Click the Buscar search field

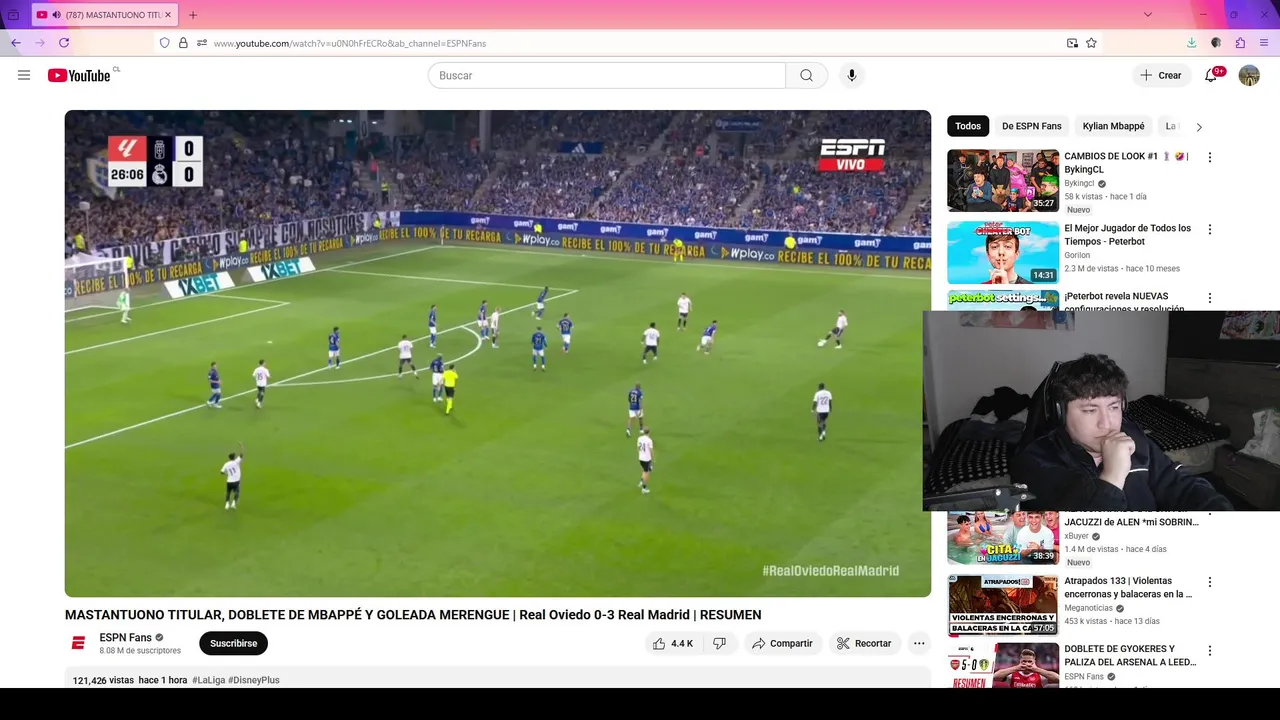tap(607, 75)
